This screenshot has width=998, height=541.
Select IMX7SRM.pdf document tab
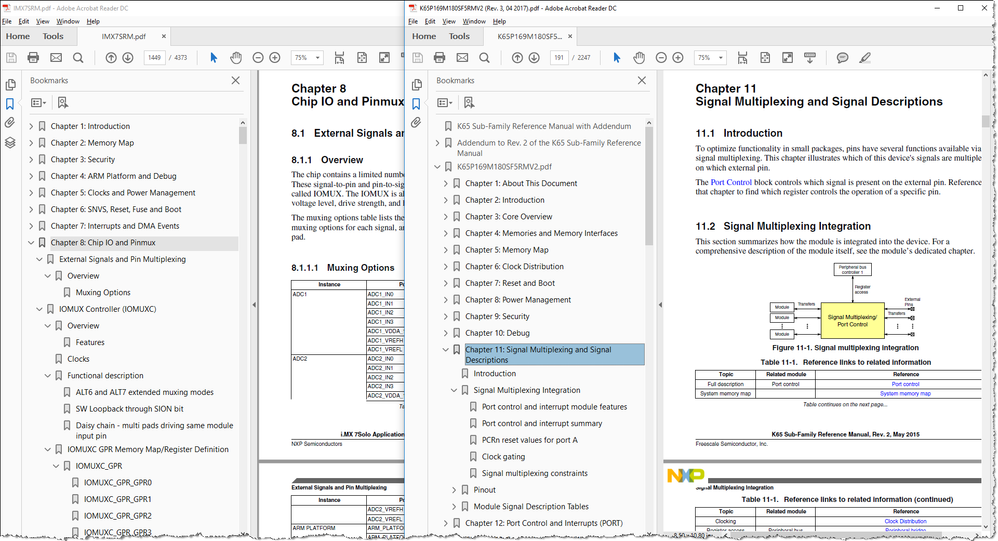click(x=123, y=36)
